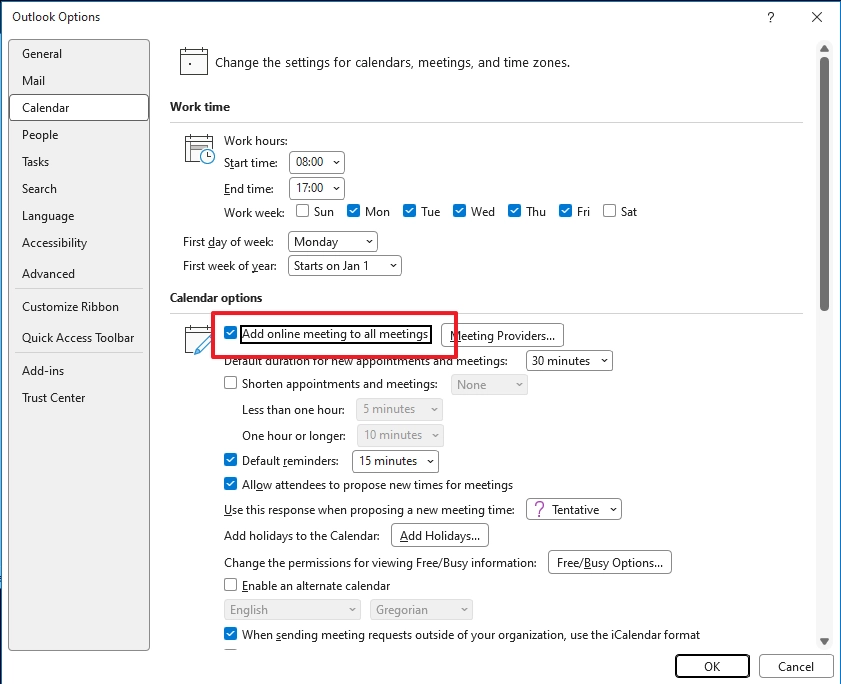Click the scrollbar down arrow
Screen dimensions: 841x684
pyautogui.click(x=824, y=641)
